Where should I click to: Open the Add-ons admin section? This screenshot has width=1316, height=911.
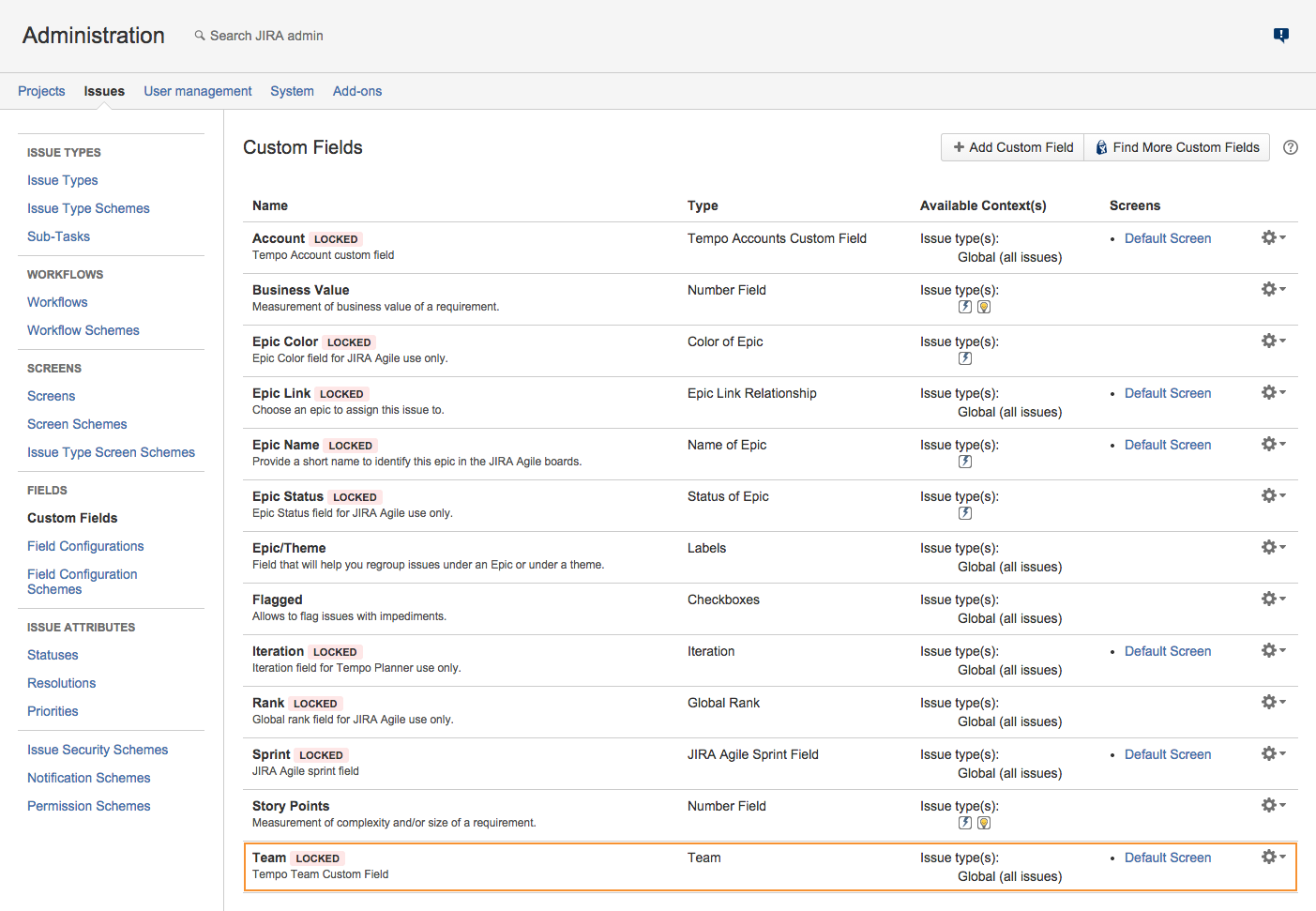(357, 91)
